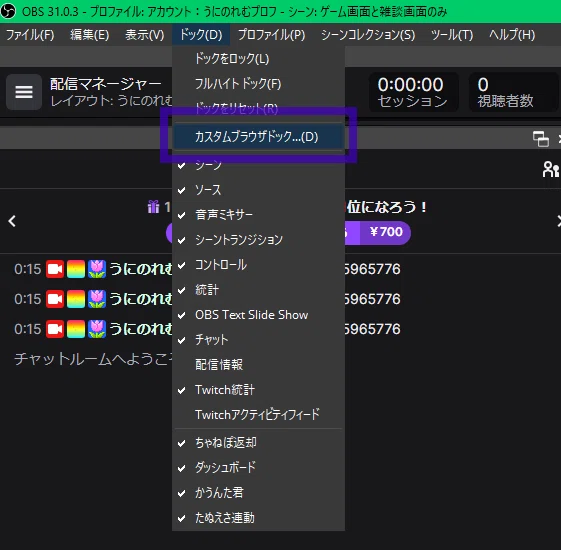
Task: Open the ヘルプ(H) menu
Action: [512, 35]
